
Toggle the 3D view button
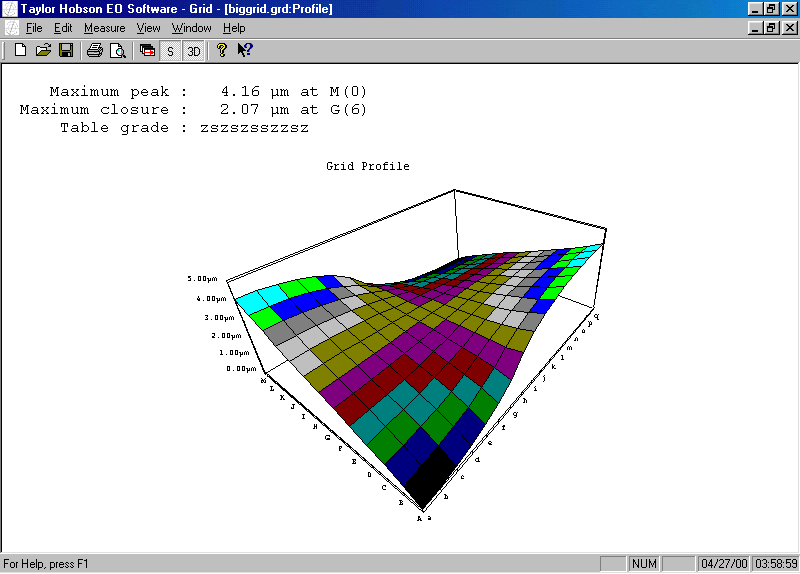[x=194, y=50]
